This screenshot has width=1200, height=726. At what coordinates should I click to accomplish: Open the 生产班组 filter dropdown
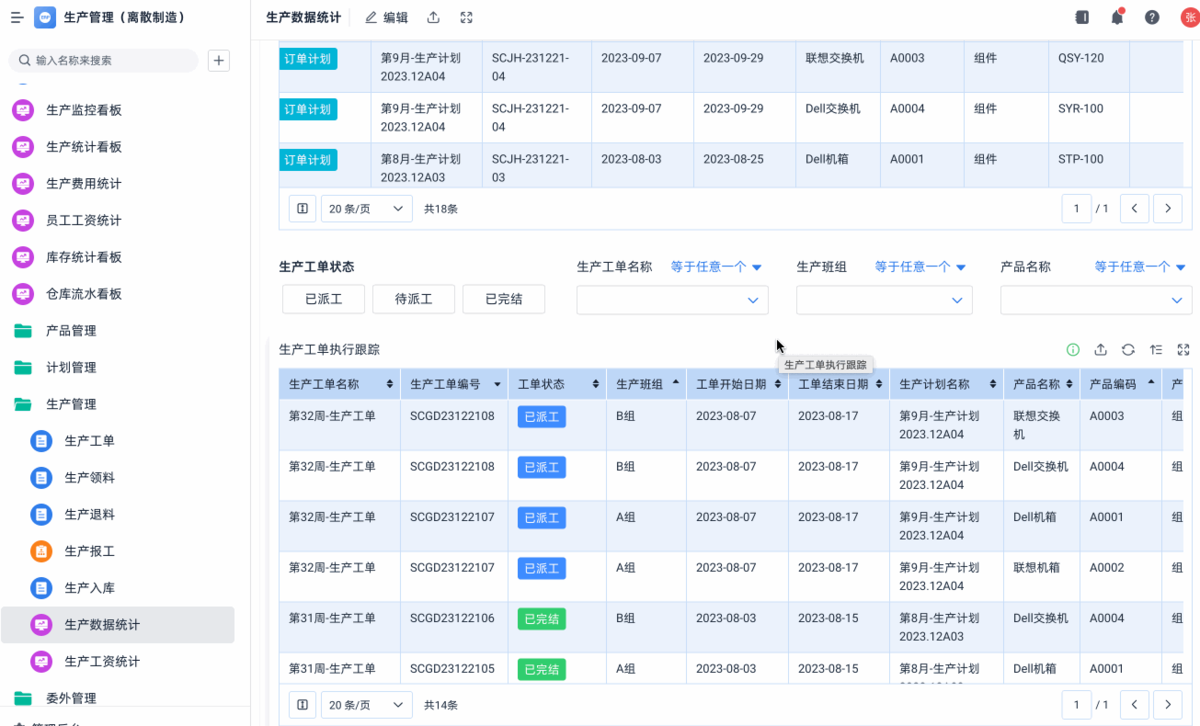(884, 300)
